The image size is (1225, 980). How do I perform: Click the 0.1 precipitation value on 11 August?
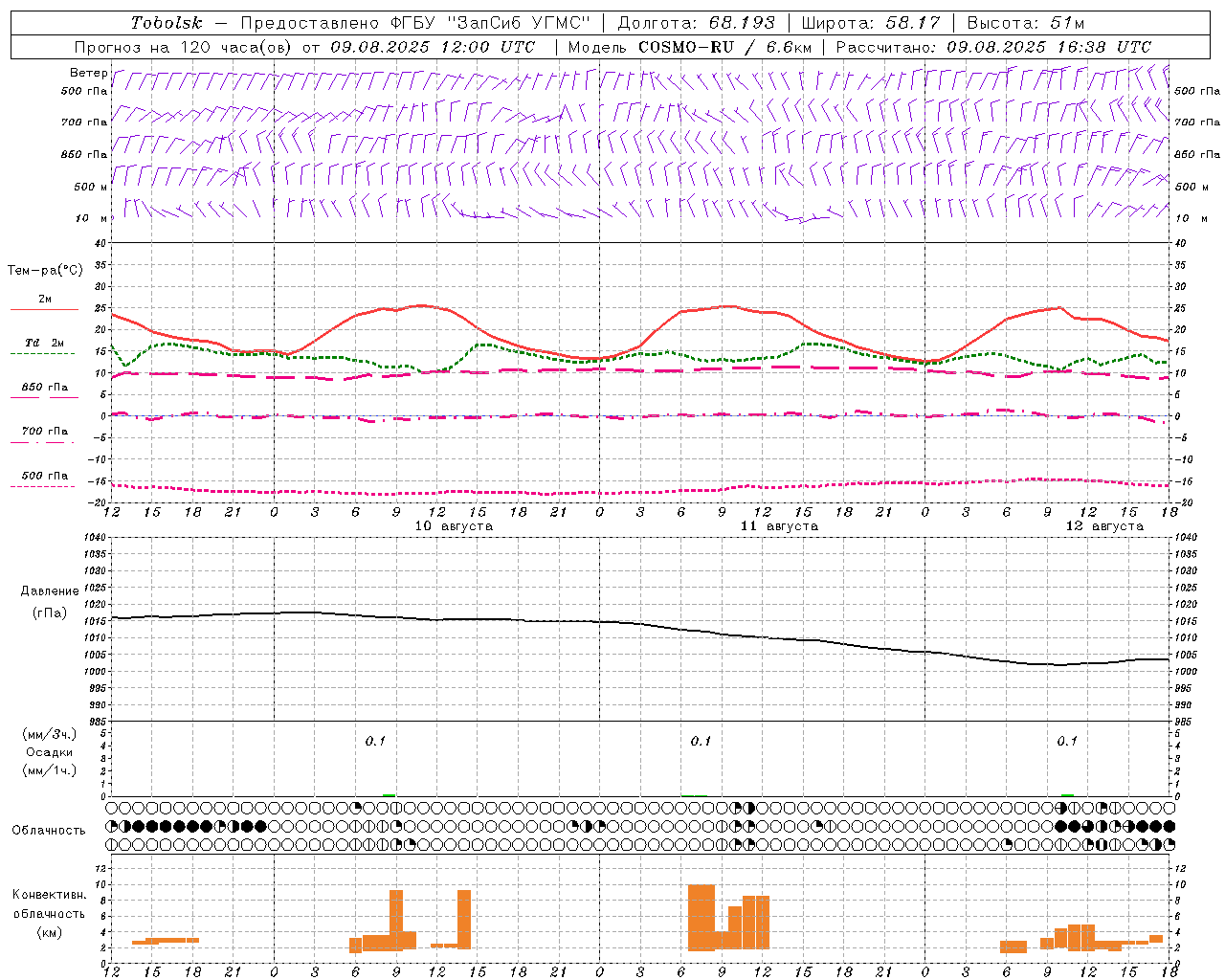(x=701, y=741)
